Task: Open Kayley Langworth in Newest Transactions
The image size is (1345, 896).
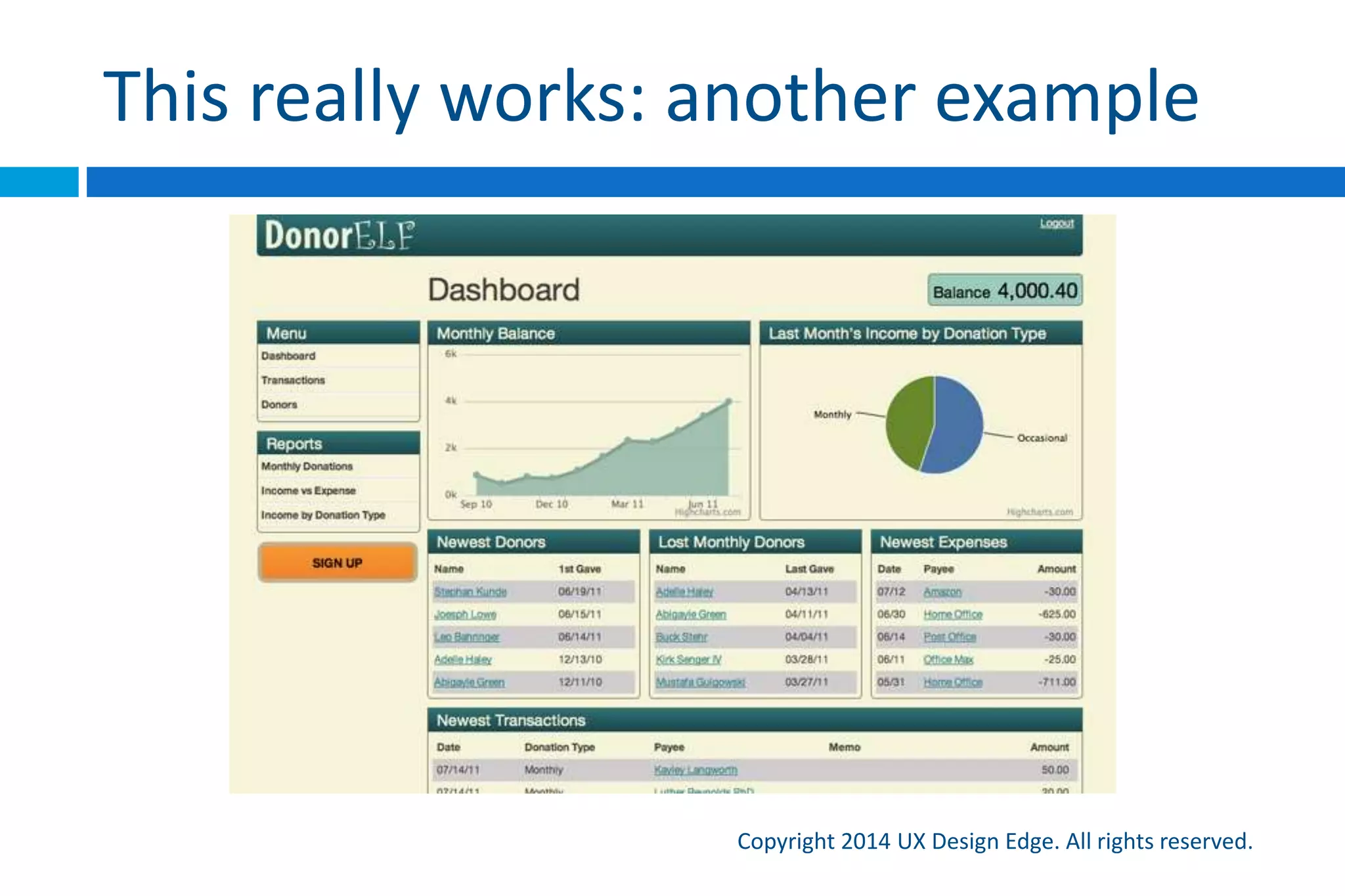Action: pos(695,769)
